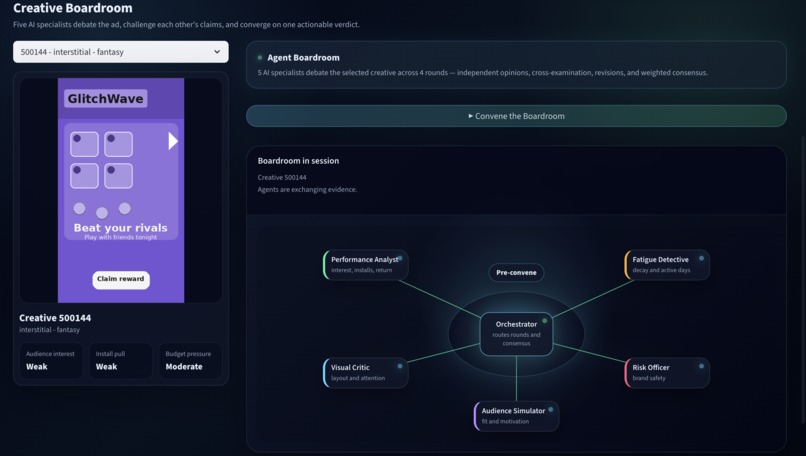
Task: Click the Pre-convene status pill
Action: click(516, 272)
